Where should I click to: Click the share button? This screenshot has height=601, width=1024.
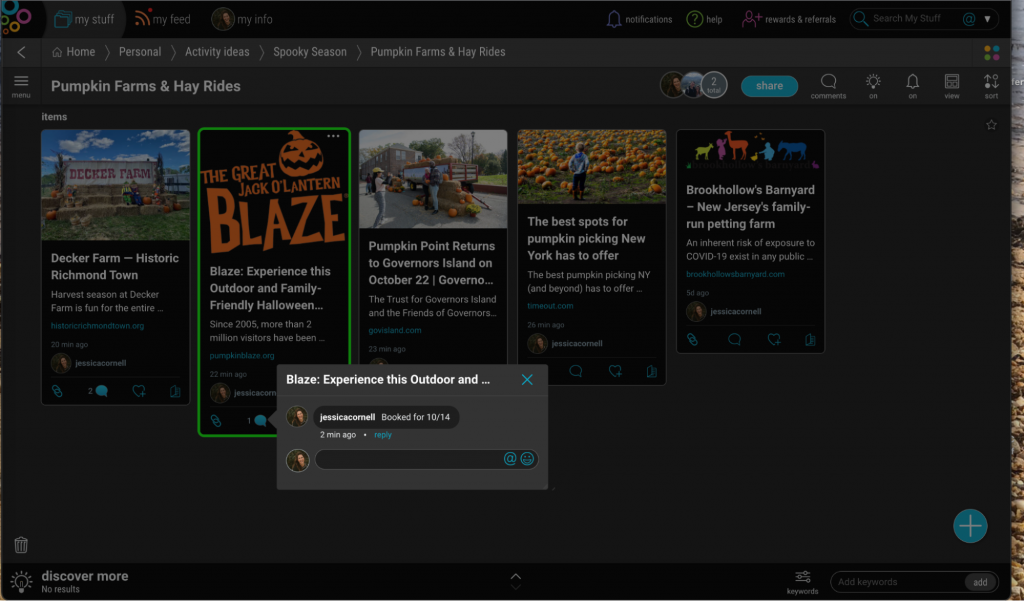tap(769, 86)
